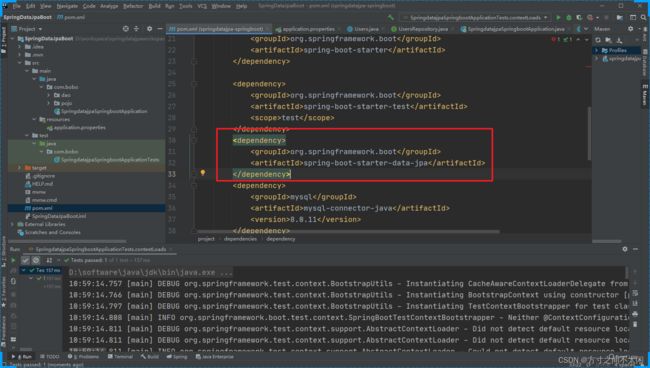Click the Search Everywhere magnifier icon
The height and width of the screenshot is (368, 650).
pos(644,17)
